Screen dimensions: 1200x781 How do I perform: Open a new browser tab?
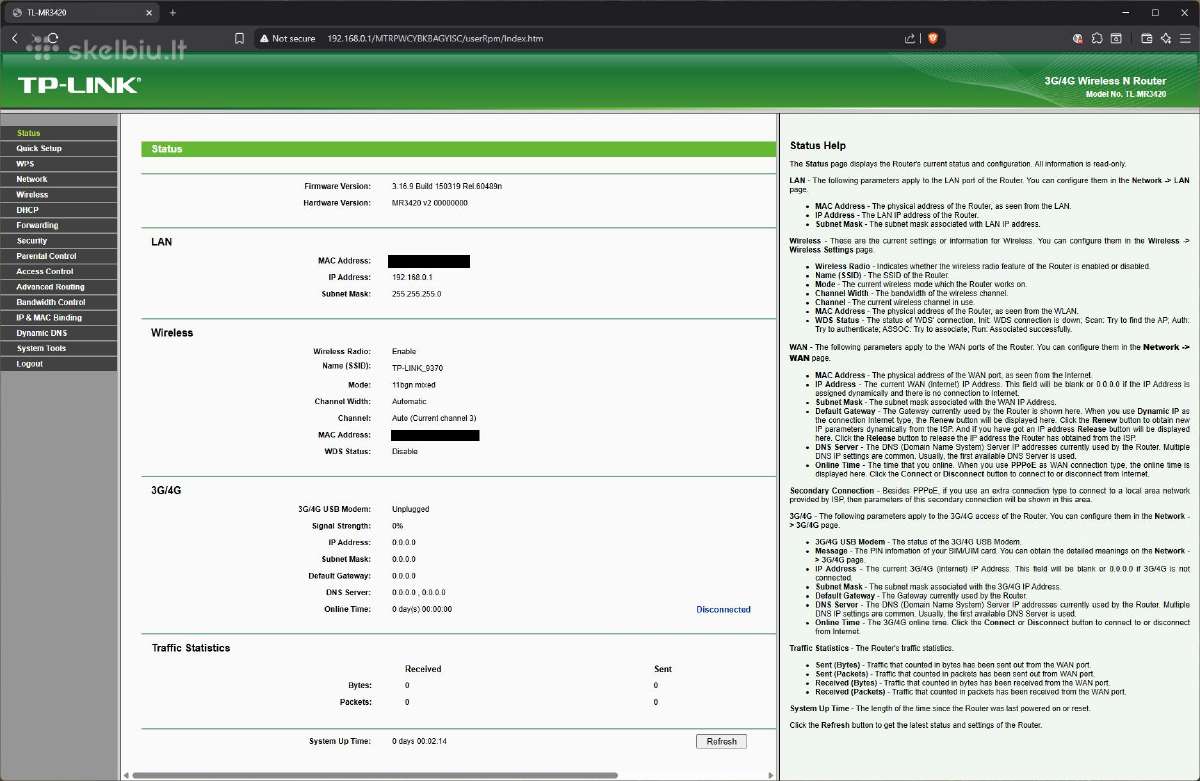(x=172, y=12)
